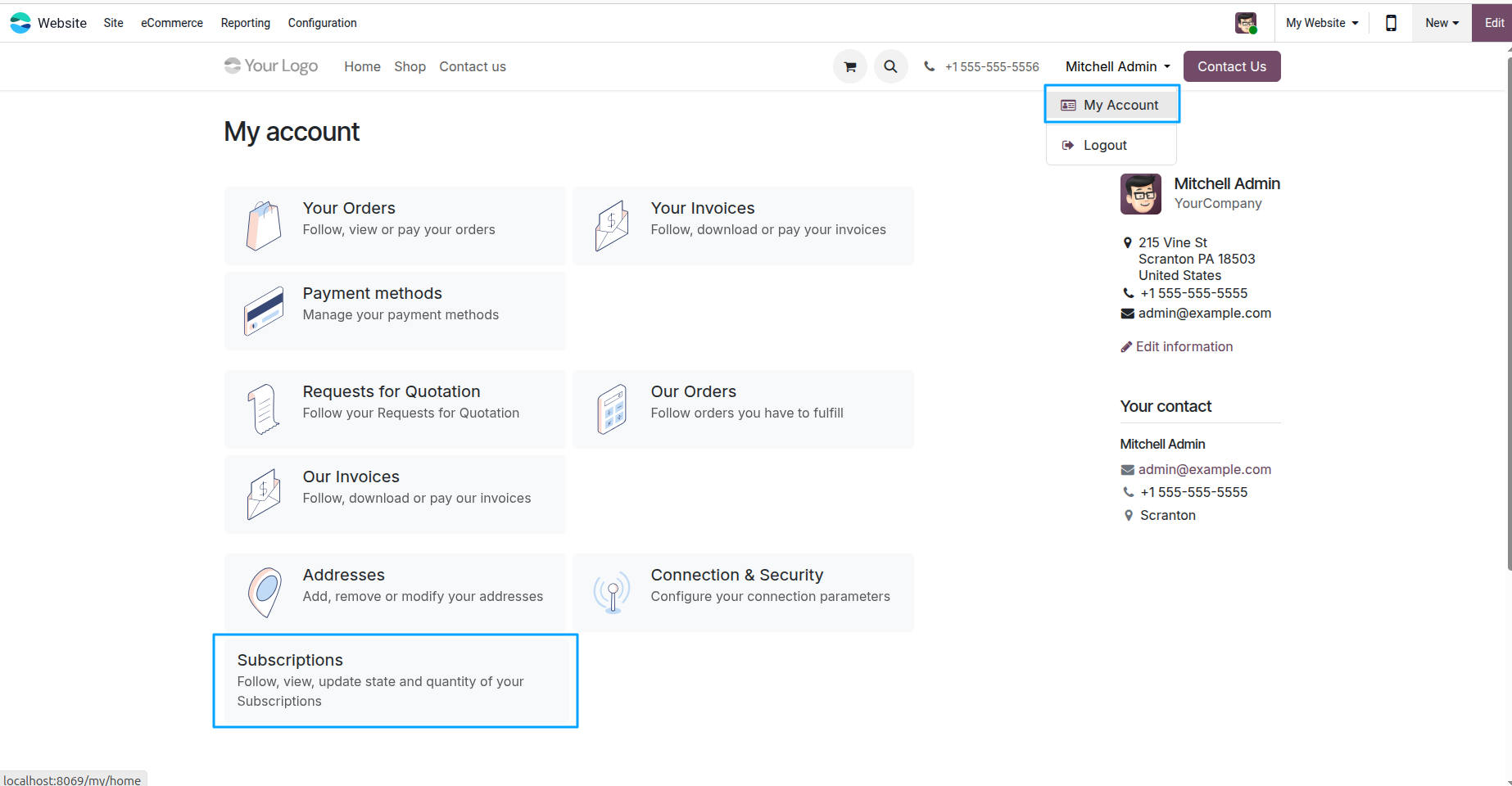The width and height of the screenshot is (1512, 786).
Task: Open the Your Orders card
Action: pos(395,225)
